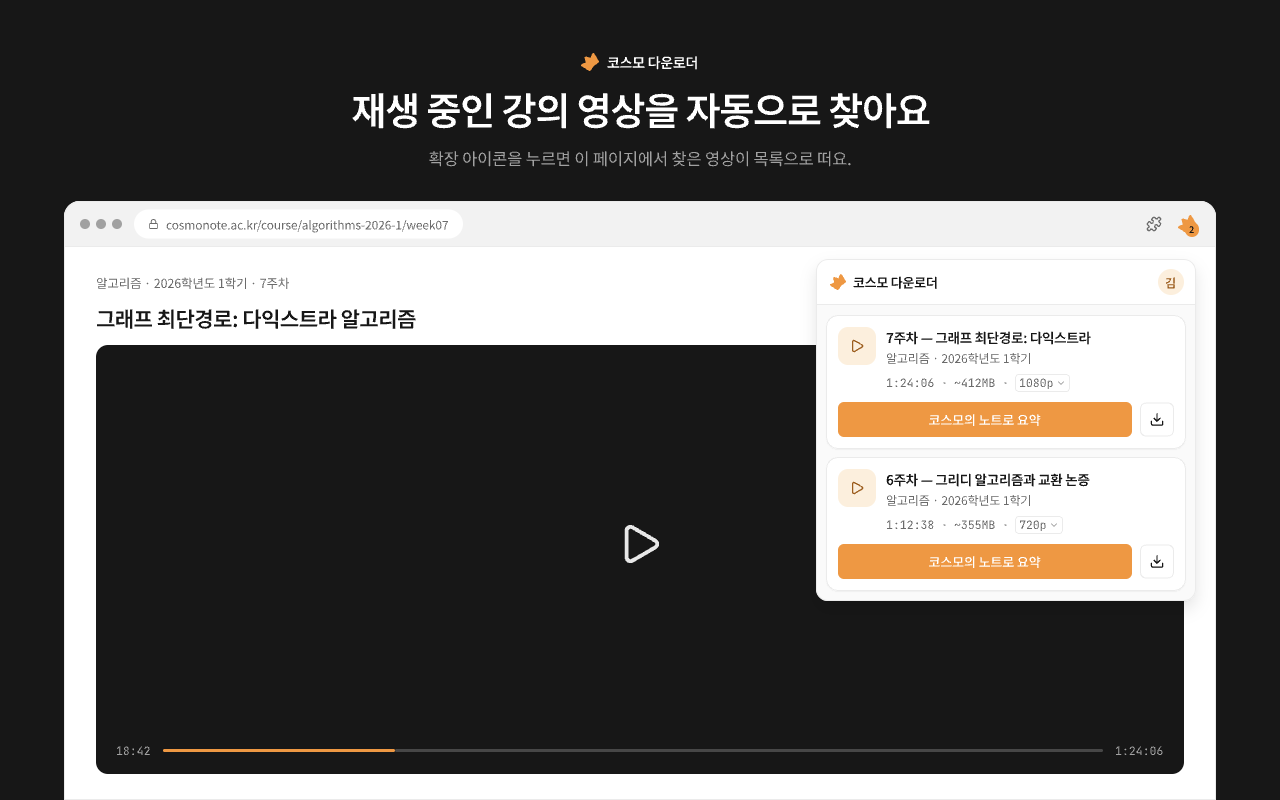Download the 7주차 다익스트라 video

point(1157,420)
